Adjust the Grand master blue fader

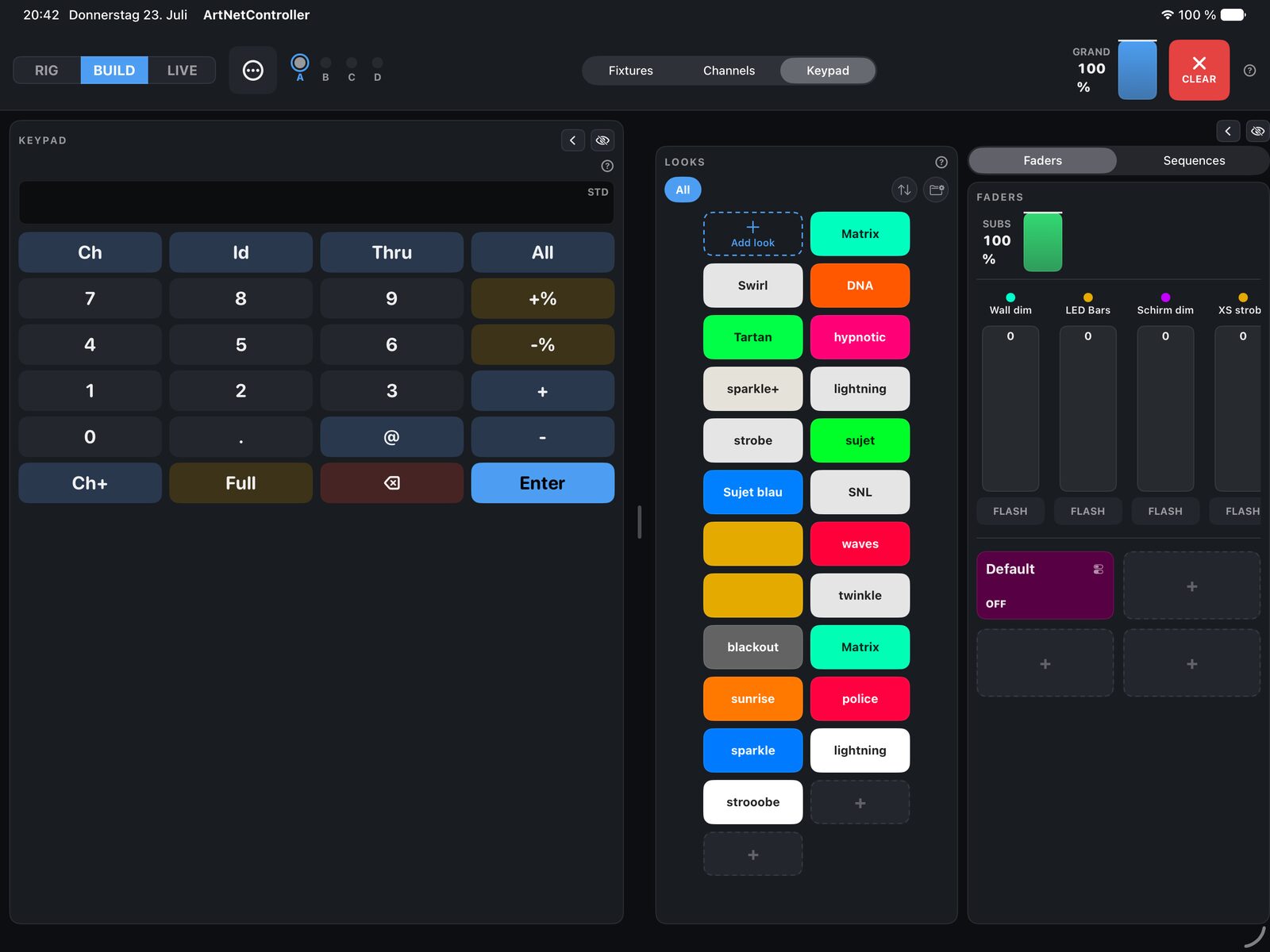point(1137,70)
